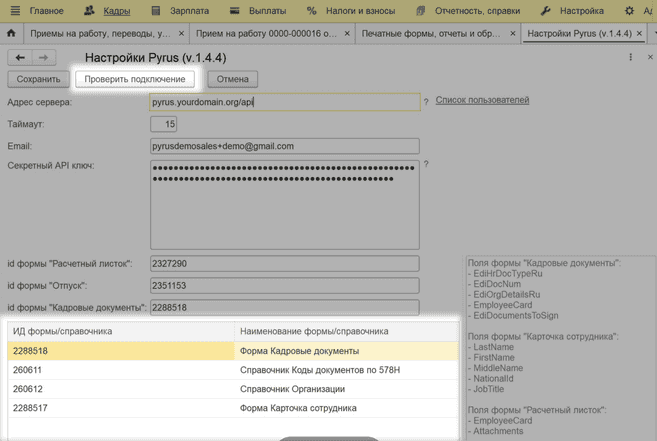This screenshot has width=657, height=441.
Task: Switch to Приемы на работу, переводы tab
Action: pyautogui.click(x=100, y=33)
